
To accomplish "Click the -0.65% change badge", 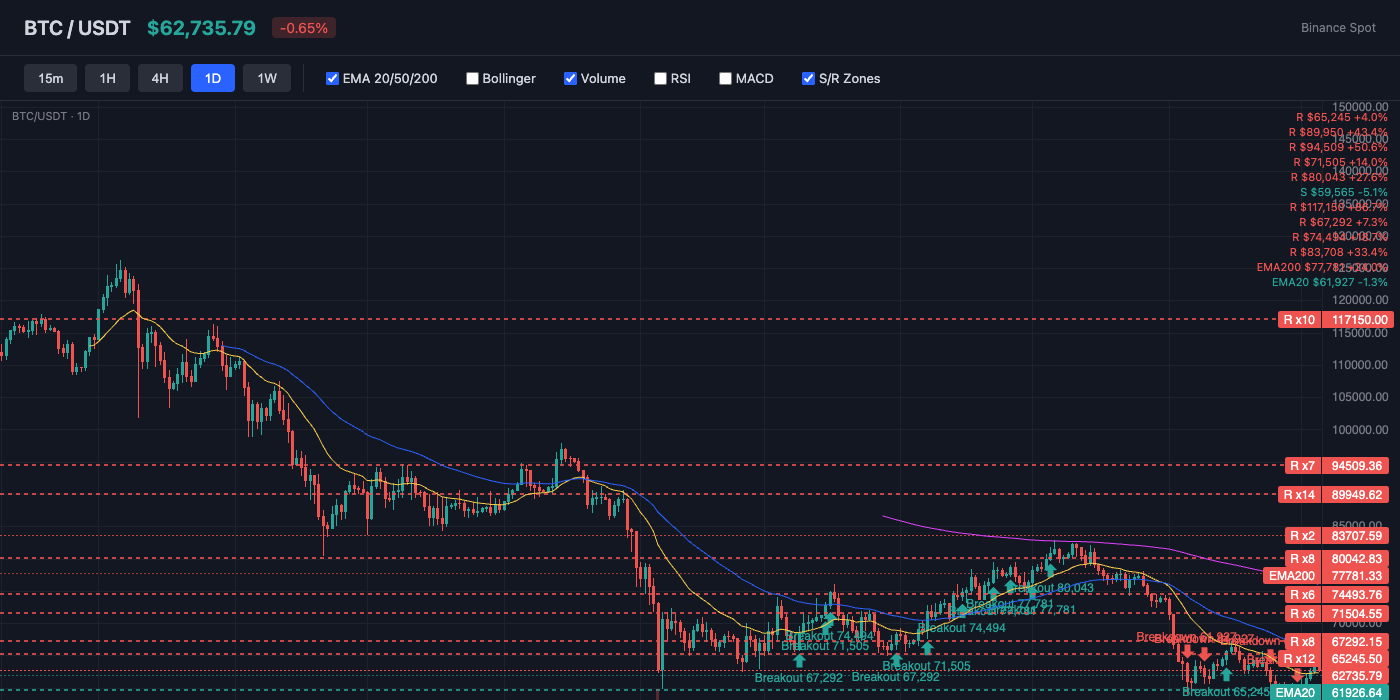I will click(304, 28).
